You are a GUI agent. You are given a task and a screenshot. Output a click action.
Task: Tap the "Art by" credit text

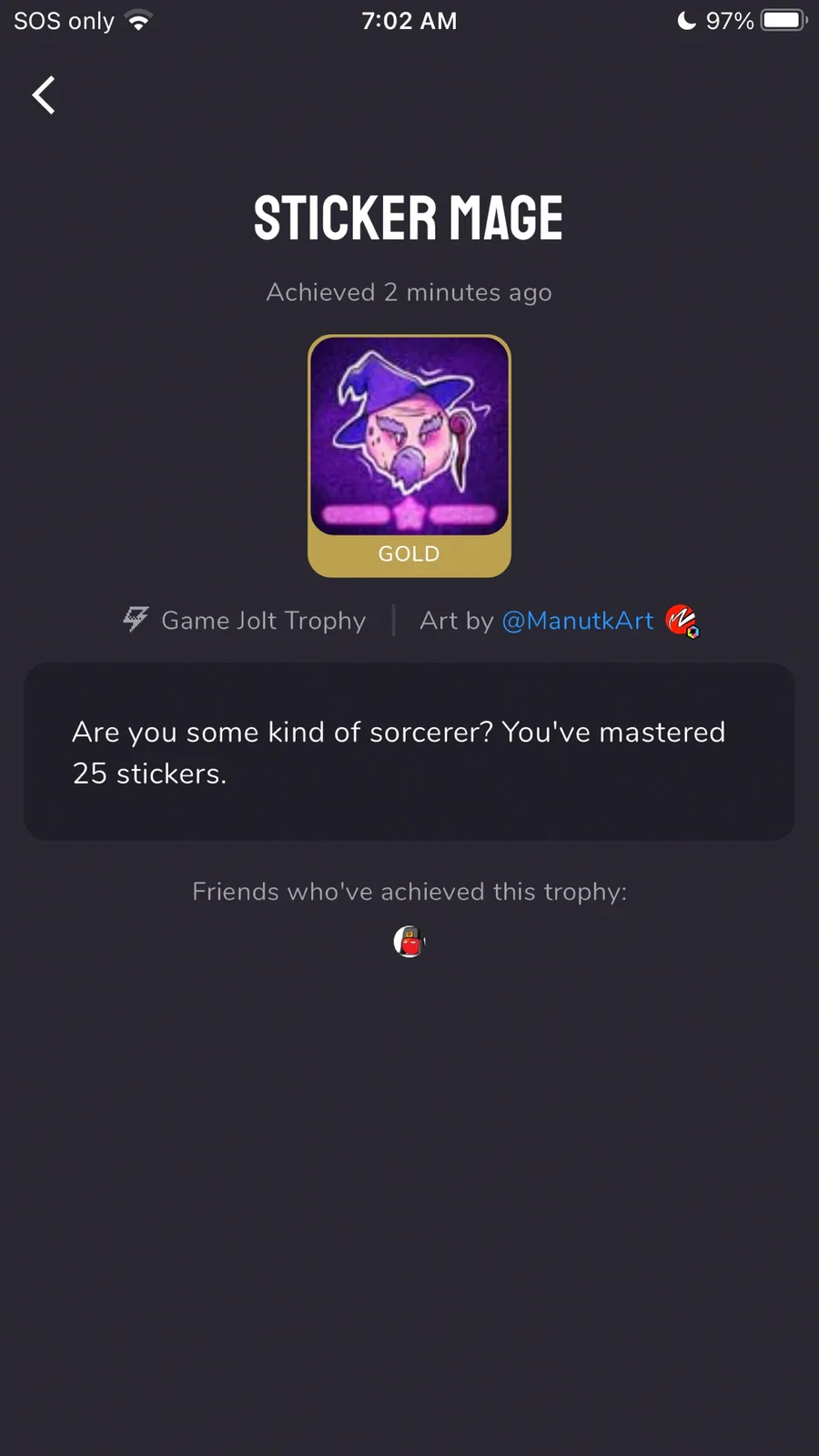456,621
